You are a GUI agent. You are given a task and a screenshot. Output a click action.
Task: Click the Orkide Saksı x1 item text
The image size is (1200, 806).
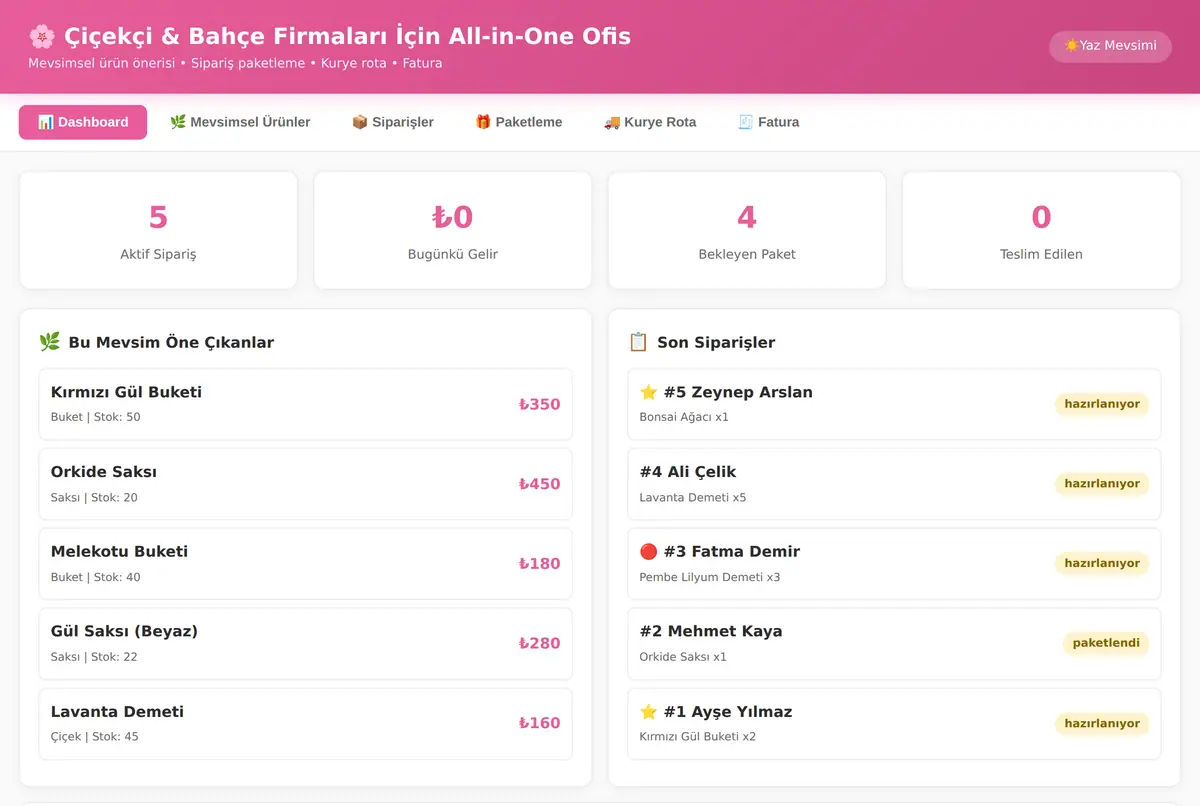[x=683, y=657]
